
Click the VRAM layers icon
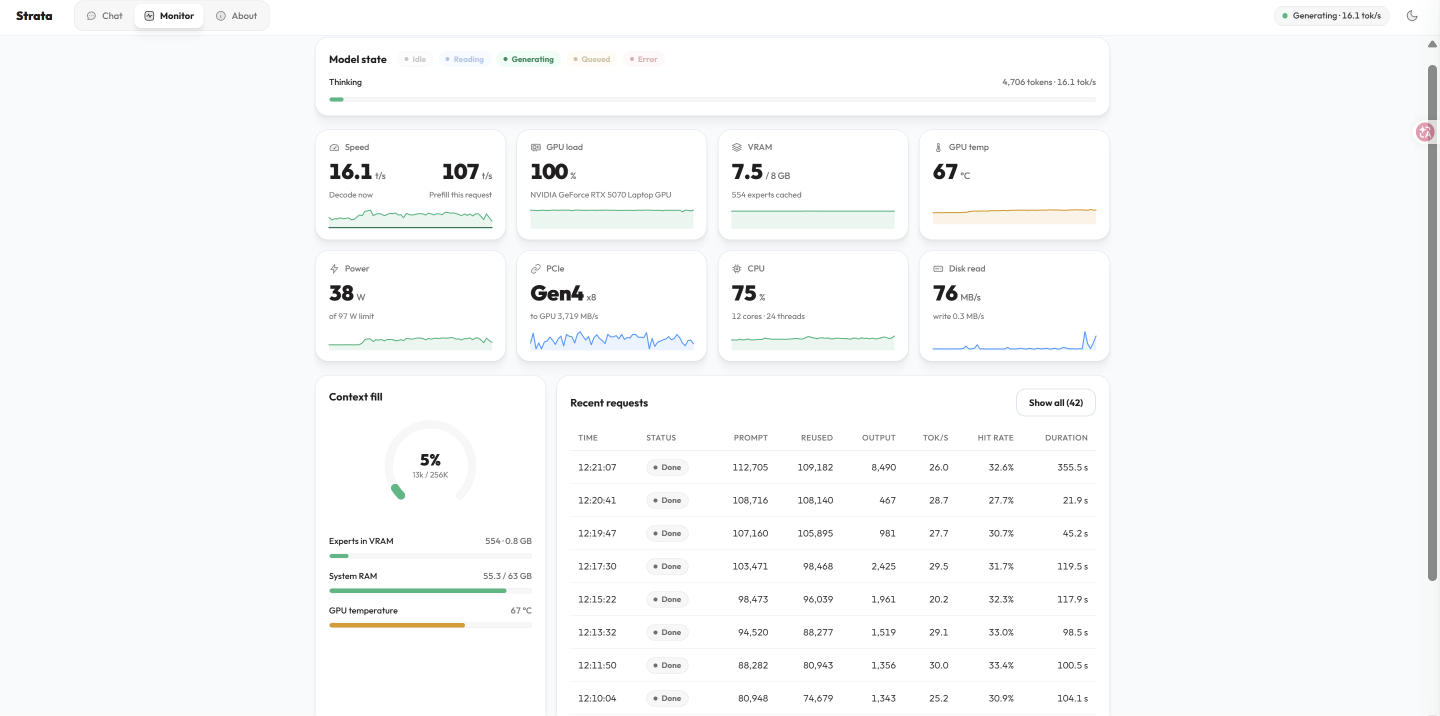[x=737, y=147]
